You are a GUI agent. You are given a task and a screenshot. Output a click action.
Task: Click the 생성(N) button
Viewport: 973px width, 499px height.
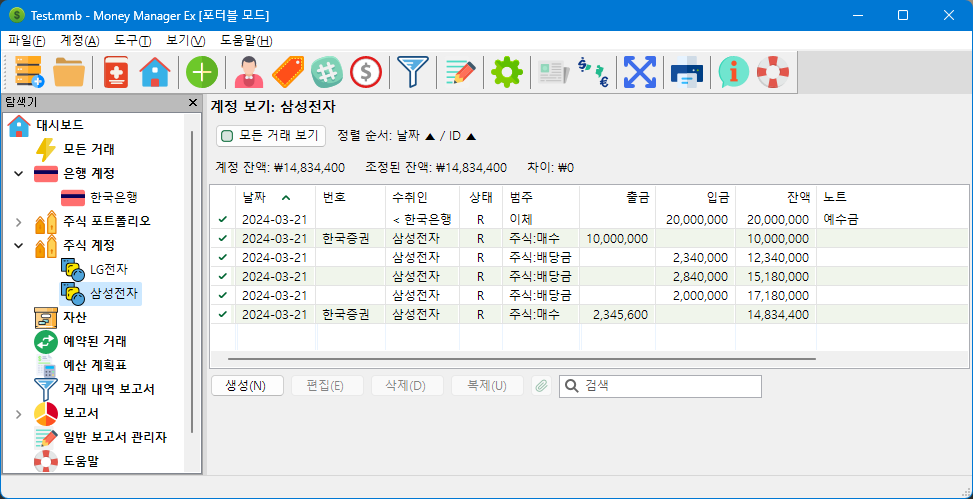(247, 386)
